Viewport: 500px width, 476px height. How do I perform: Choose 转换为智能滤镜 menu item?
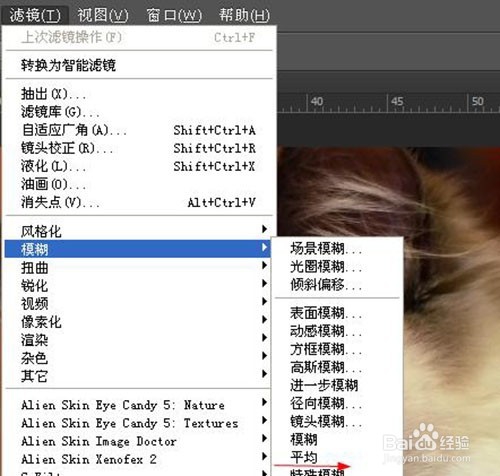pos(139,65)
